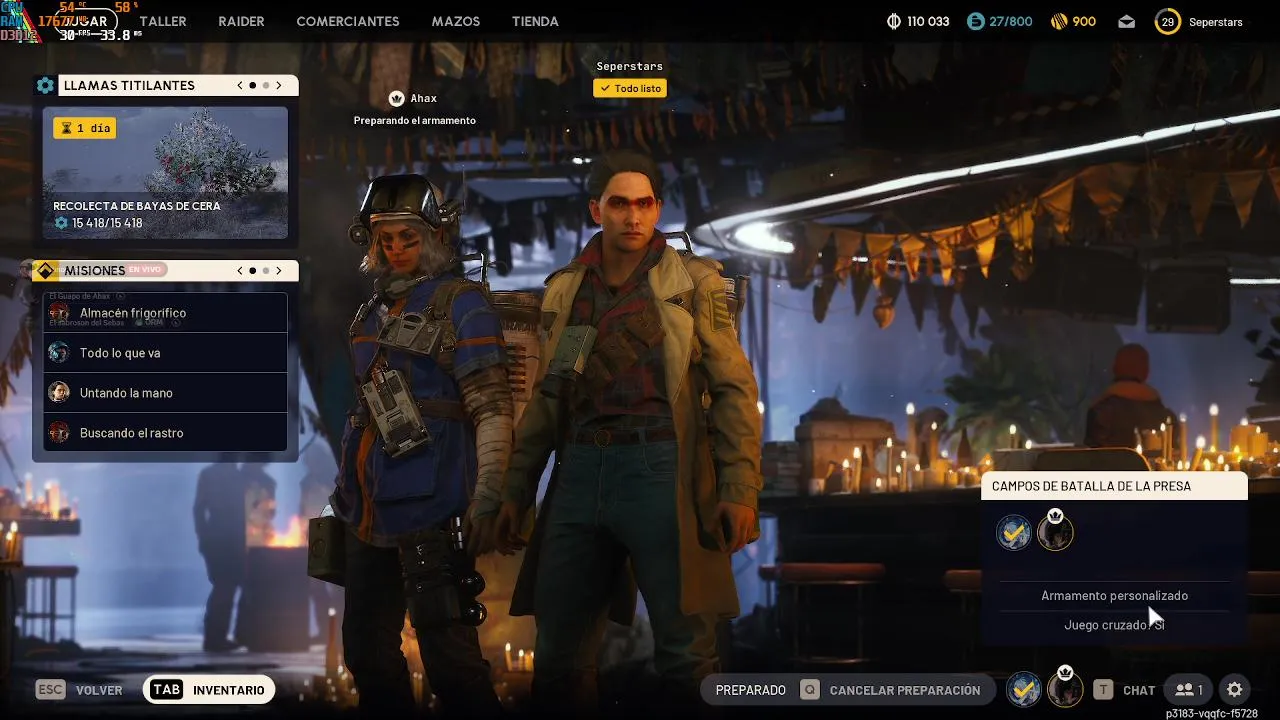Click the checkmark player avatar in map panel
1280x720 pixels.
[x=1014, y=532]
